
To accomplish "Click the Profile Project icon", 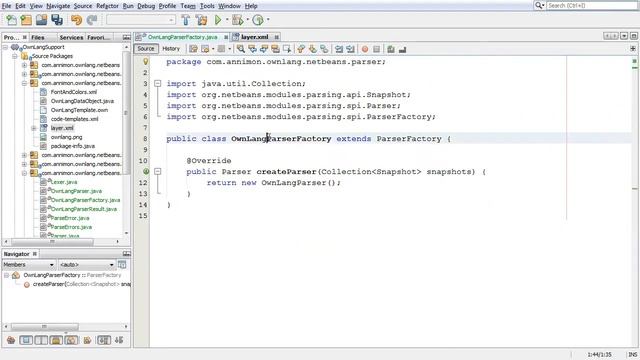I will pyautogui.click(x=258, y=20).
